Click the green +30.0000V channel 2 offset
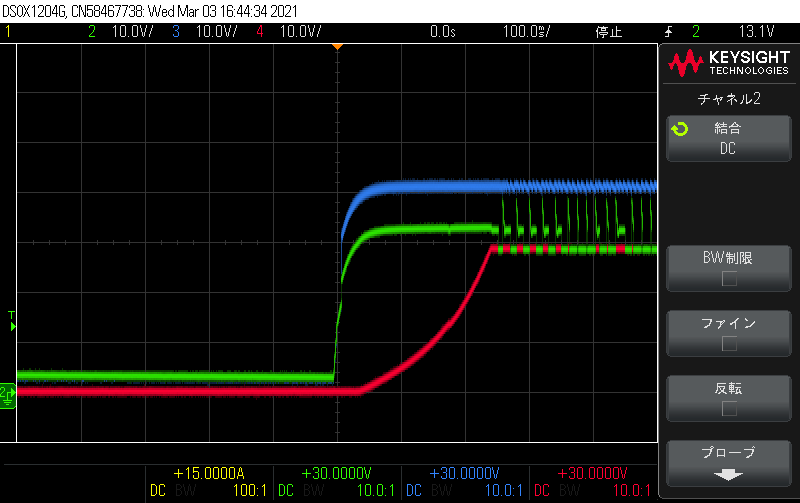 (x=336, y=473)
